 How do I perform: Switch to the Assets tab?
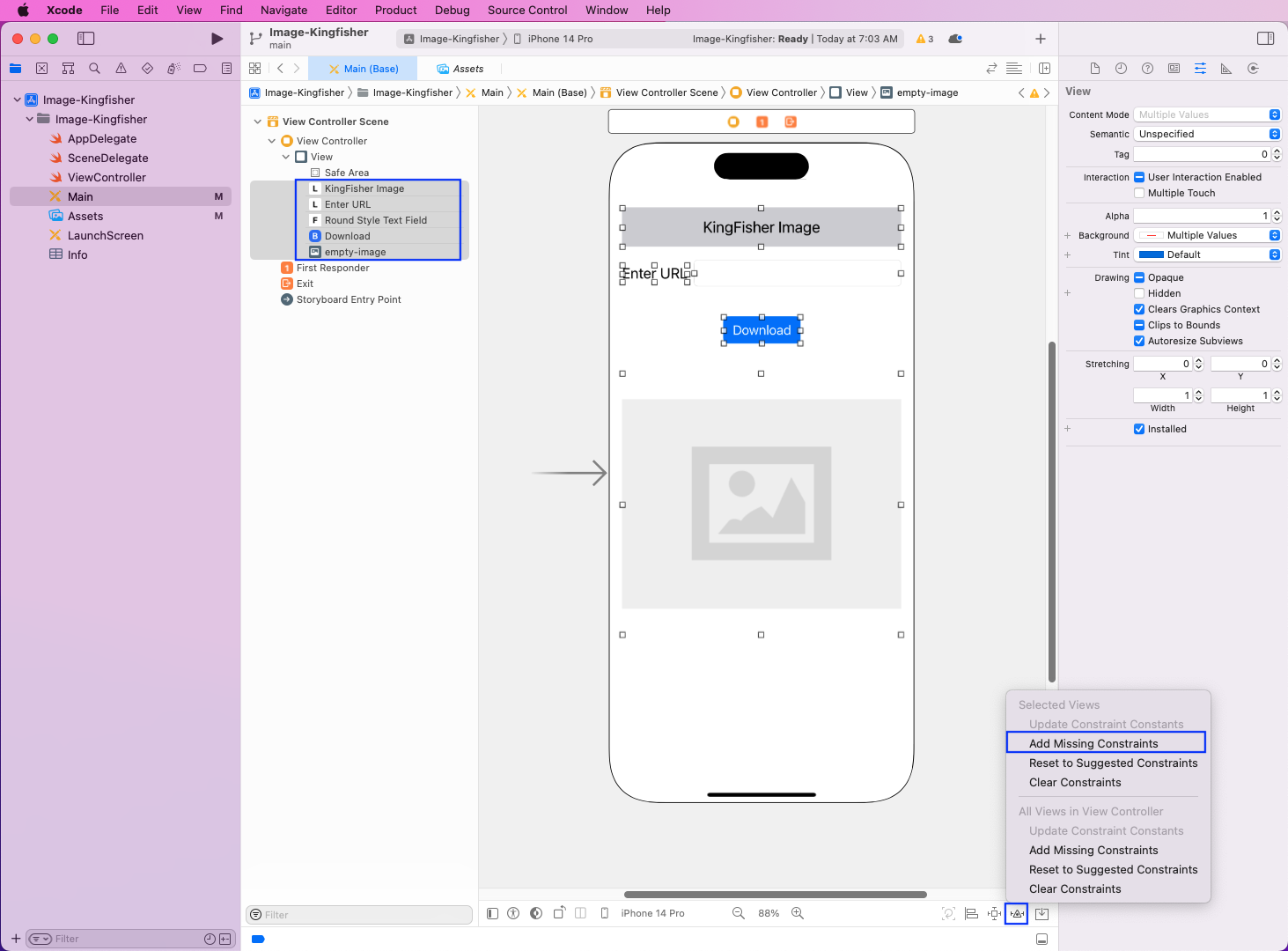(460, 69)
